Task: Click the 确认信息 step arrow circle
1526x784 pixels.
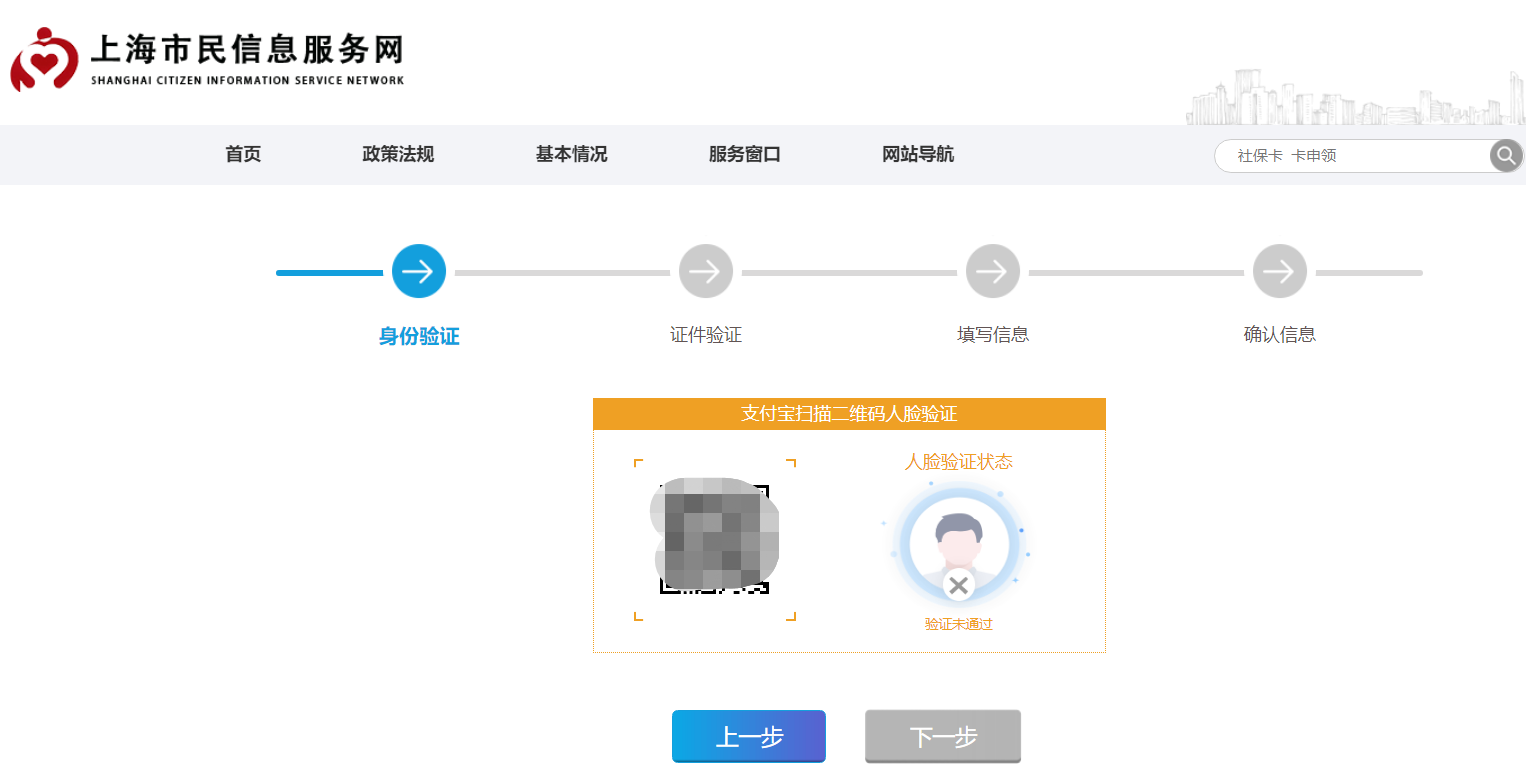Action: [1280, 271]
